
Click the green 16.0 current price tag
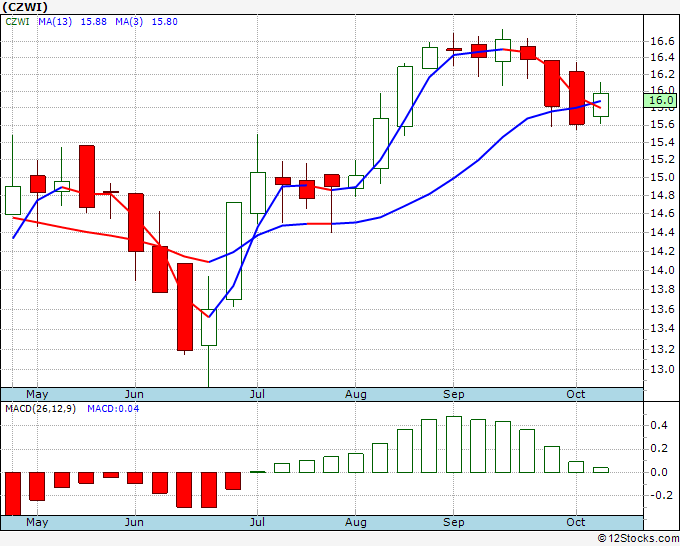coord(660,101)
